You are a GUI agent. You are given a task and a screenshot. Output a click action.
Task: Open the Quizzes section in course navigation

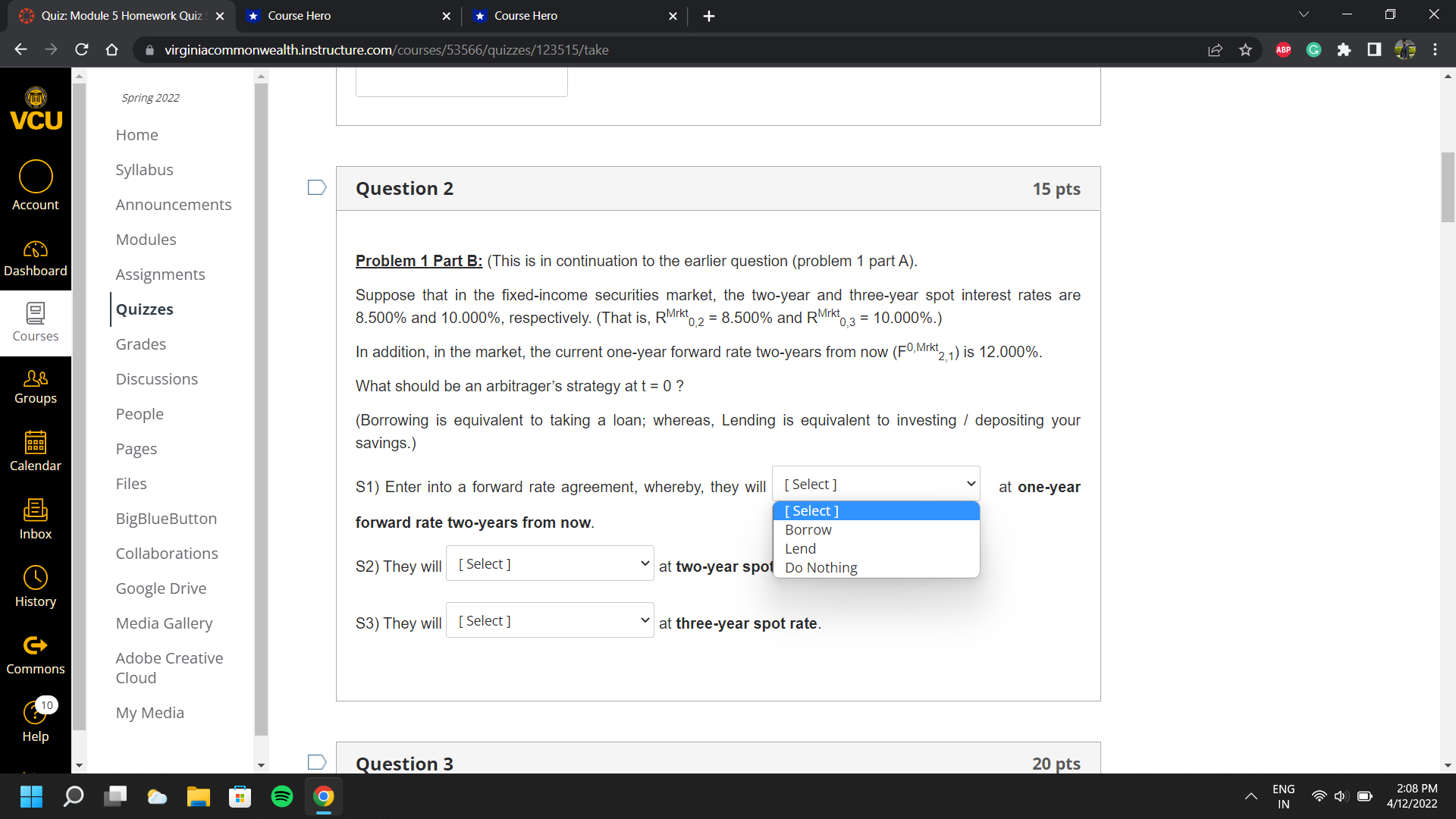coord(144,309)
